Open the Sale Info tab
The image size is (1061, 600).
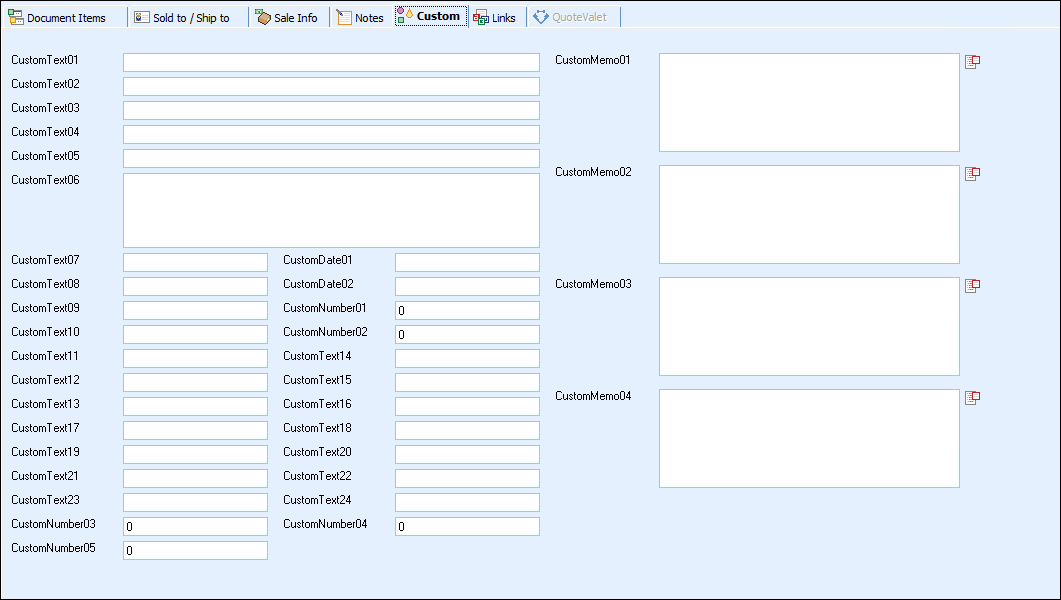(x=287, y=18)
